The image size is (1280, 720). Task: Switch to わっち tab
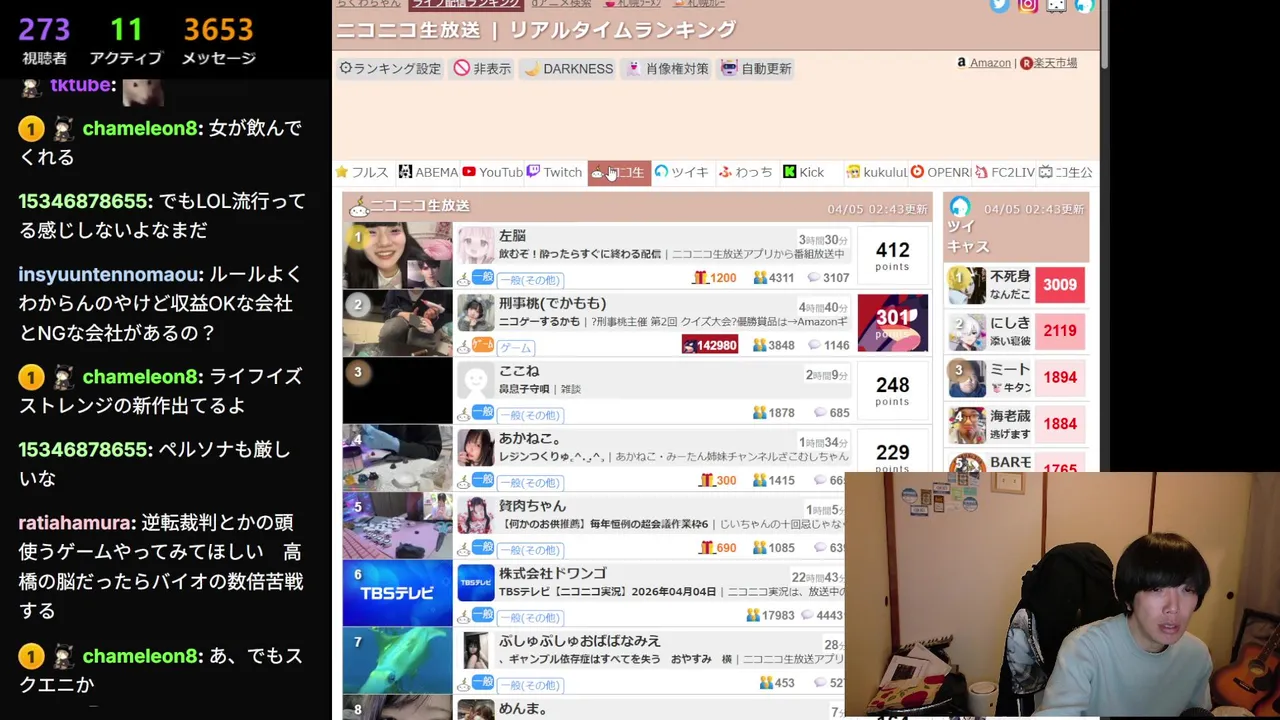click(746, 172)
